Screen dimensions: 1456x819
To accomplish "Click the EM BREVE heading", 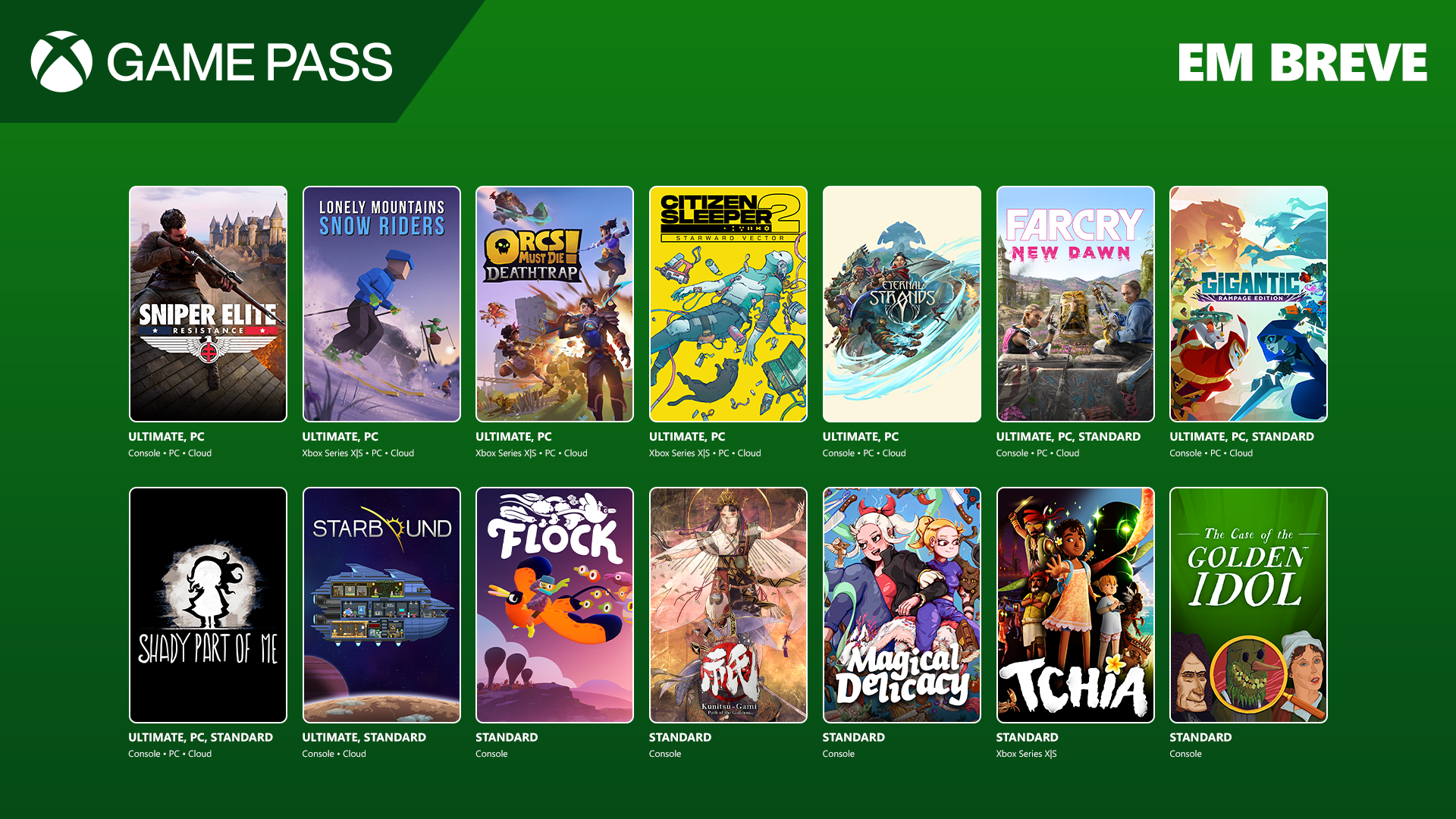I will click(x=1303, y=62).
